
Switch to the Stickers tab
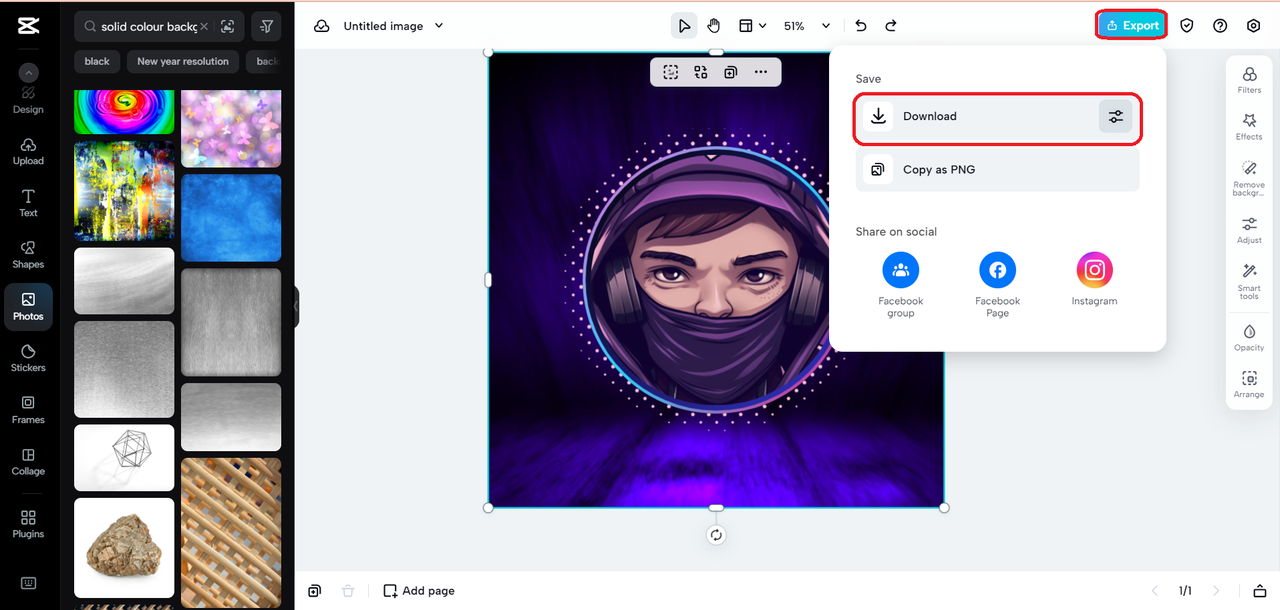28,357
